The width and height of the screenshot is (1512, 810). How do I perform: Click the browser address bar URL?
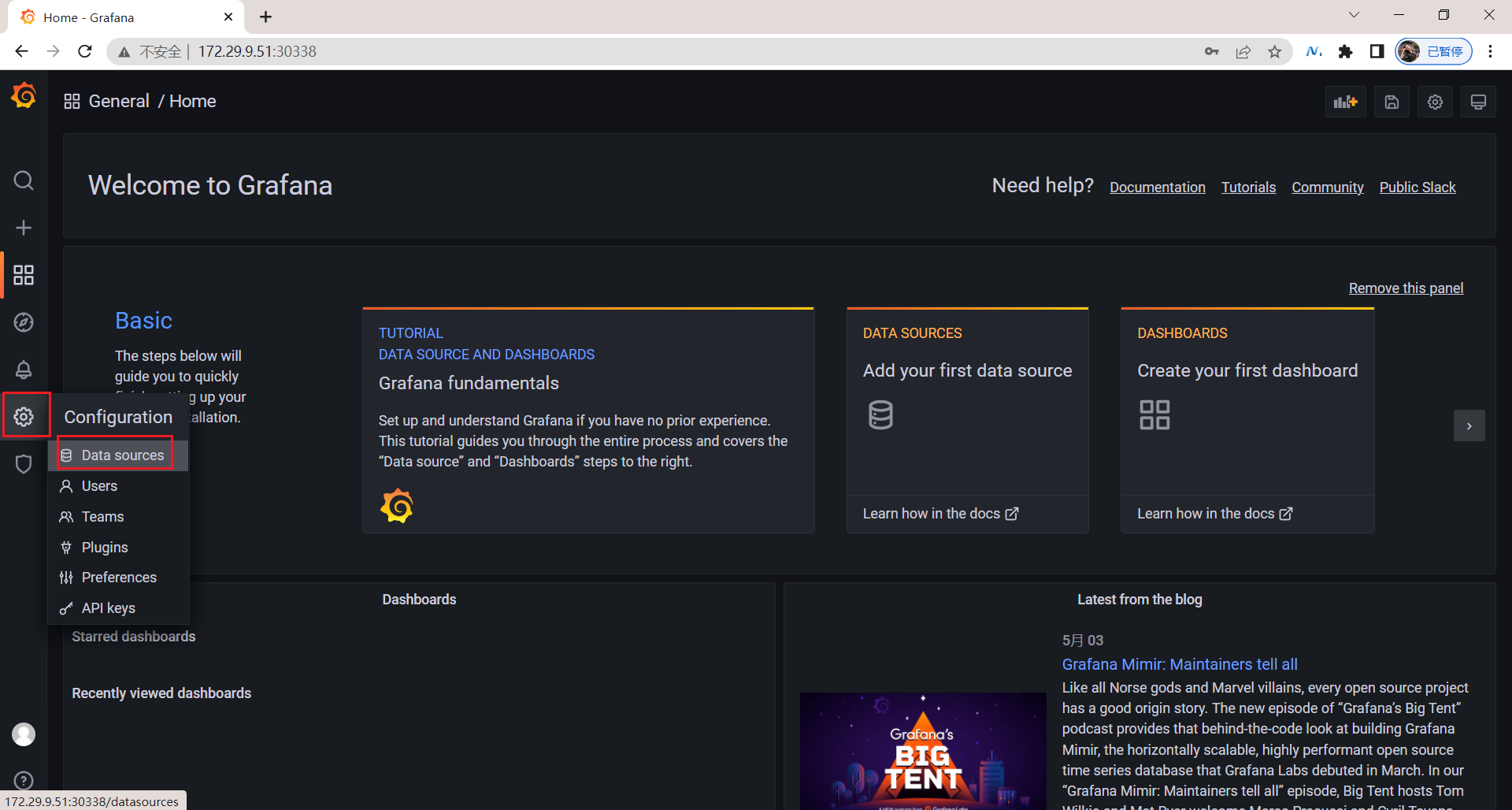258,51
